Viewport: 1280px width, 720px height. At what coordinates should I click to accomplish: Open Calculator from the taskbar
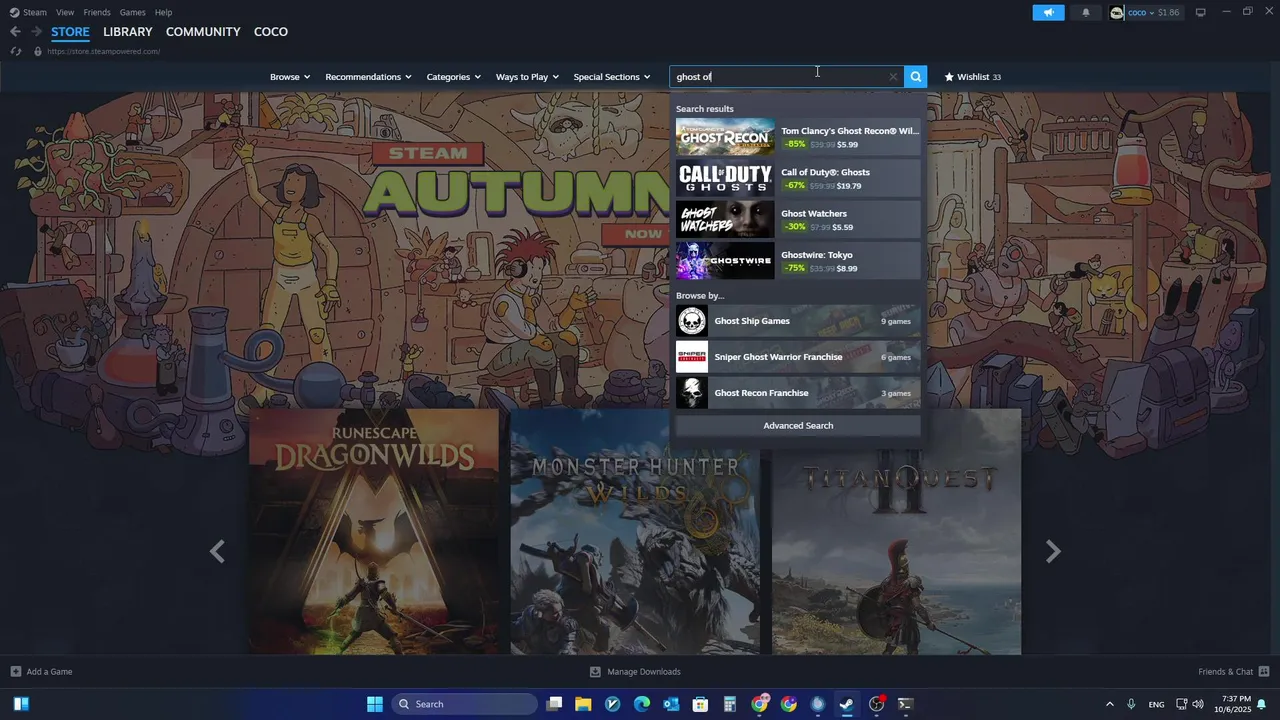730,704
